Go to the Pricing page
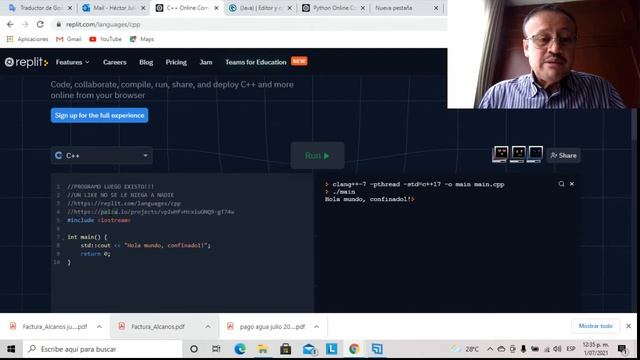The image size is (640, 360). point(176,62)
